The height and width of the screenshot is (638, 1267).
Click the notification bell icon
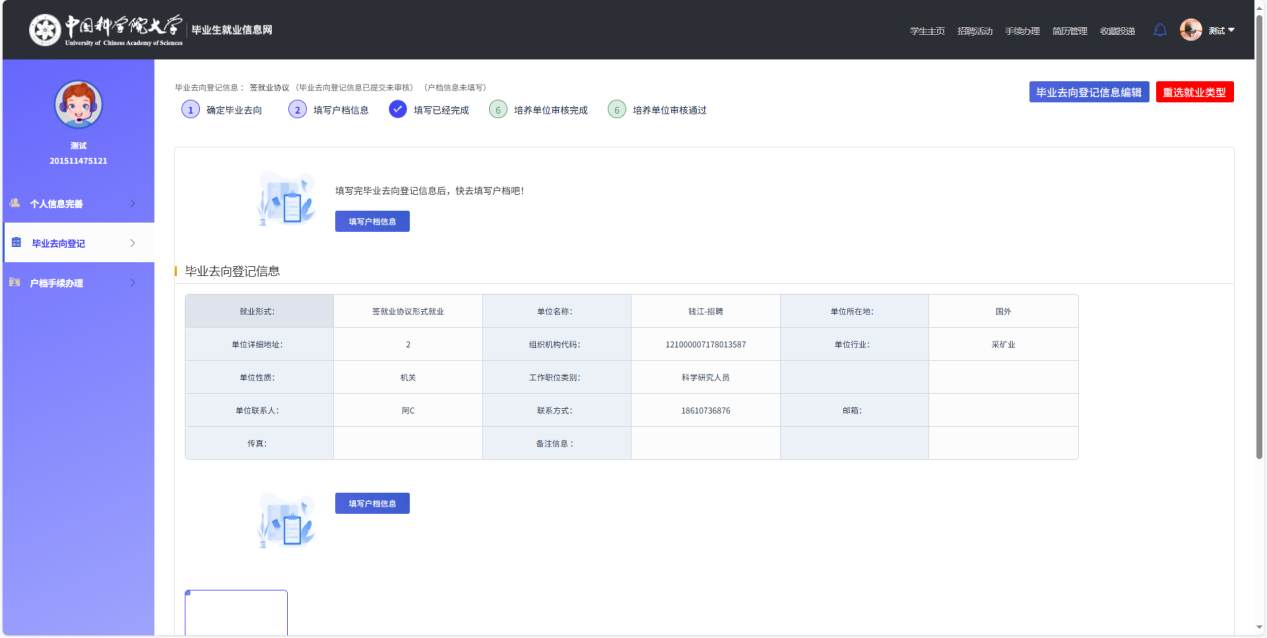pos(1160,30)
